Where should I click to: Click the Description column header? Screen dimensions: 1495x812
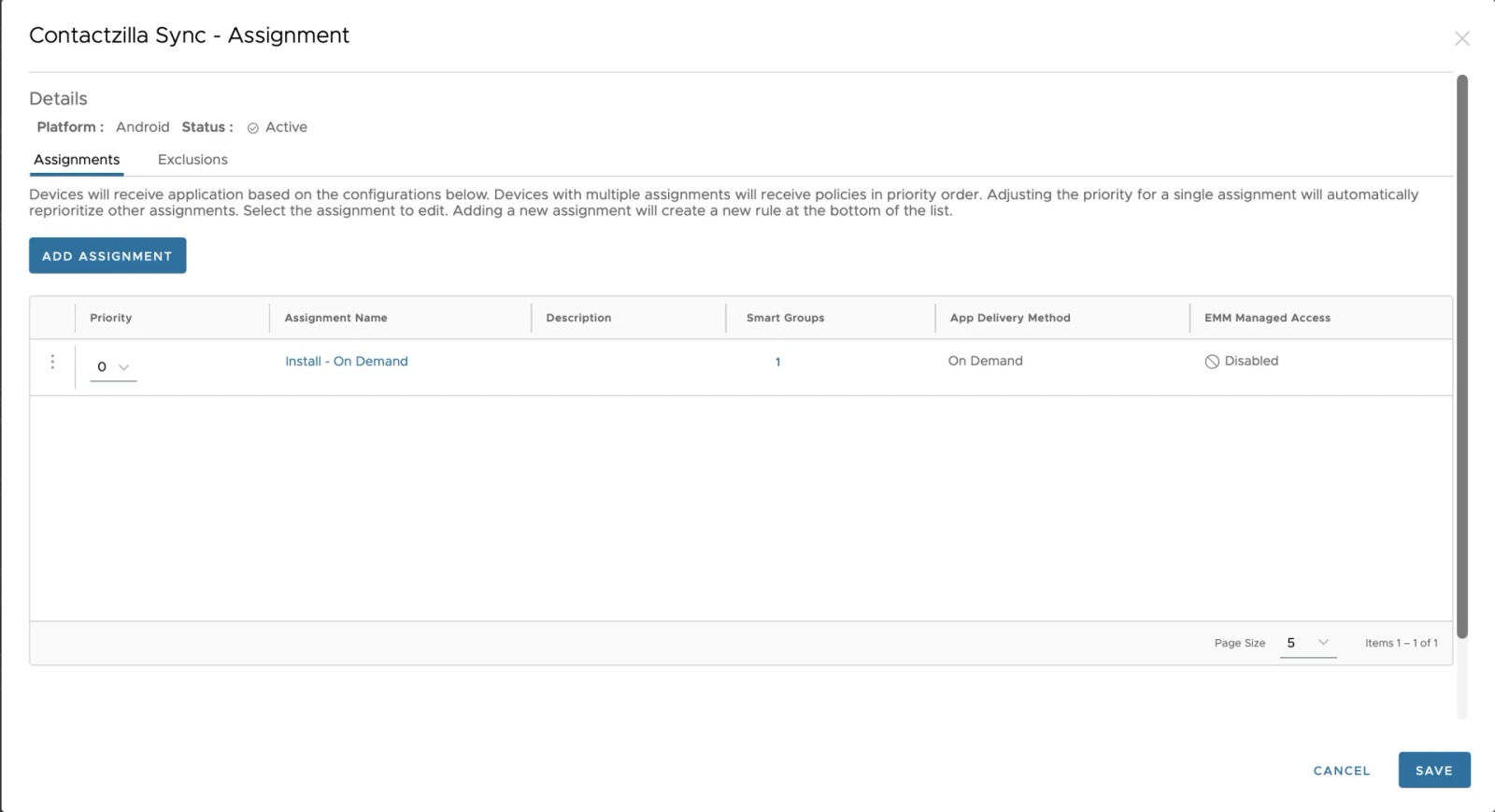click(579, 318)
